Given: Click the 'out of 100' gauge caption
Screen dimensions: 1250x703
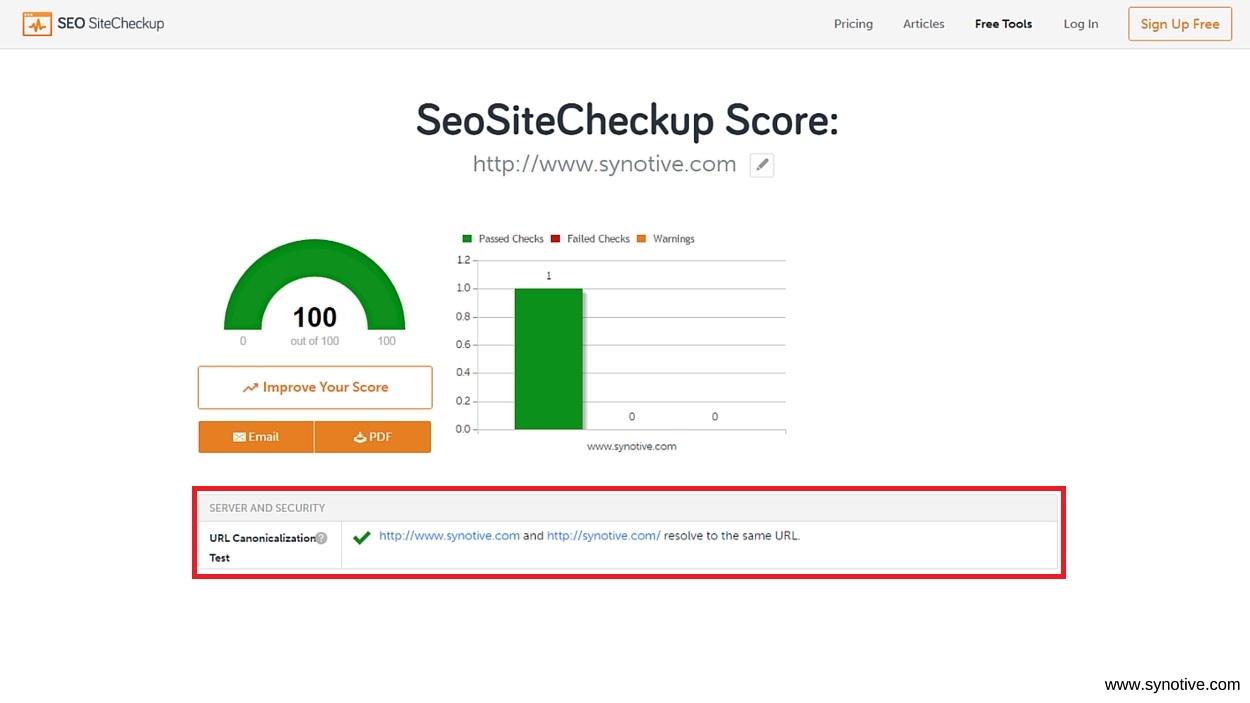Looking at the screenshot, I should pos(315,341).
